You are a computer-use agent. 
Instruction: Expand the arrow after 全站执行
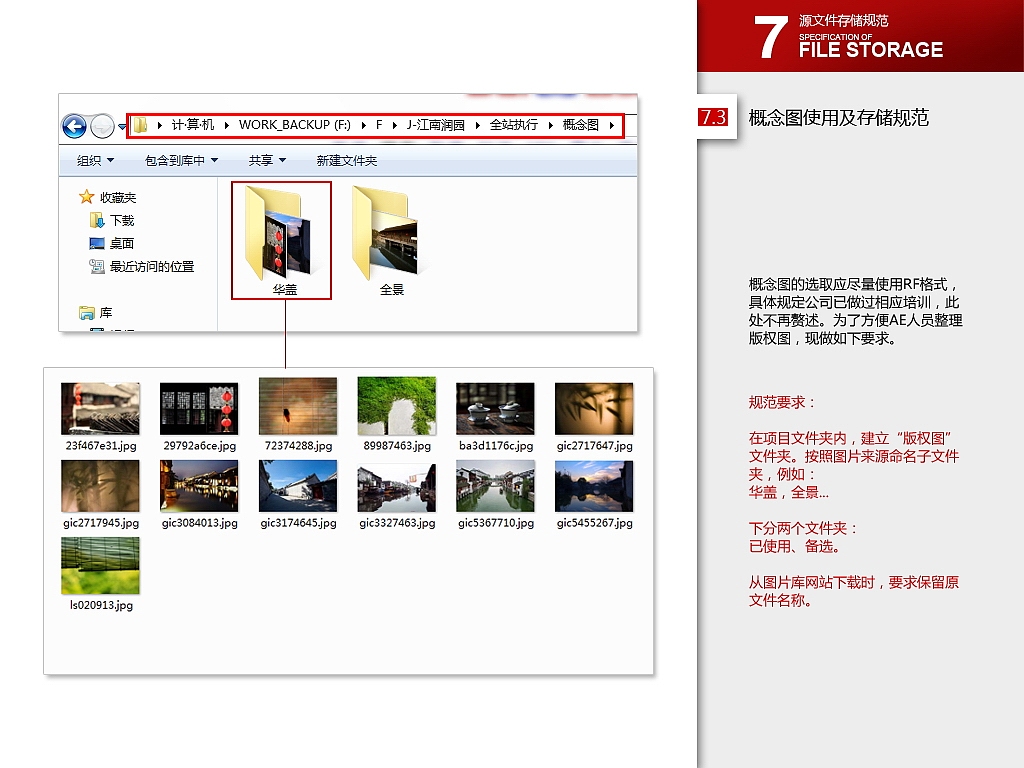[551, 125]
